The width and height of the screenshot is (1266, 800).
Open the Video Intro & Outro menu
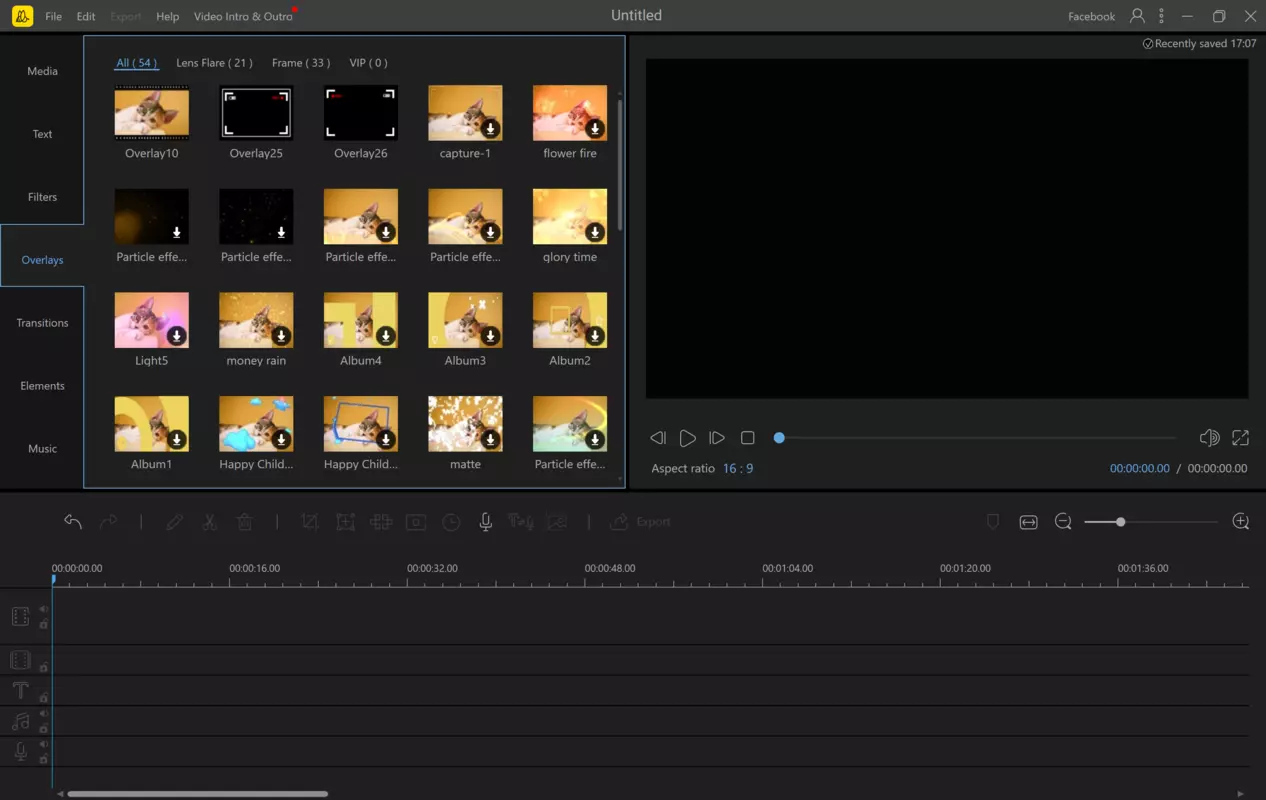pos(243,16)
